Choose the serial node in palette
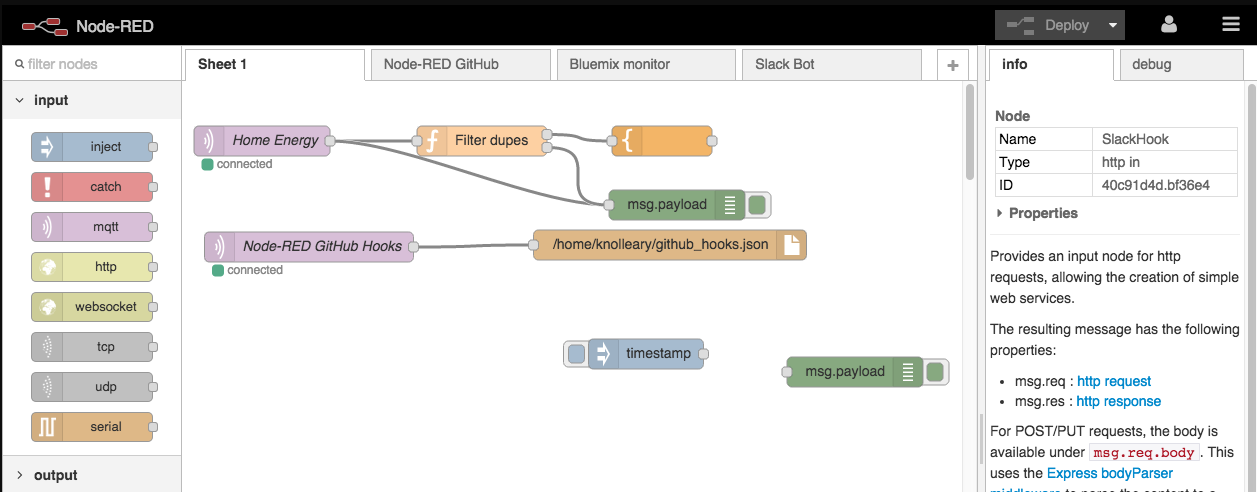Viewport: 1257px width, 492px height. pyautogui.click(x=92, y=427)
